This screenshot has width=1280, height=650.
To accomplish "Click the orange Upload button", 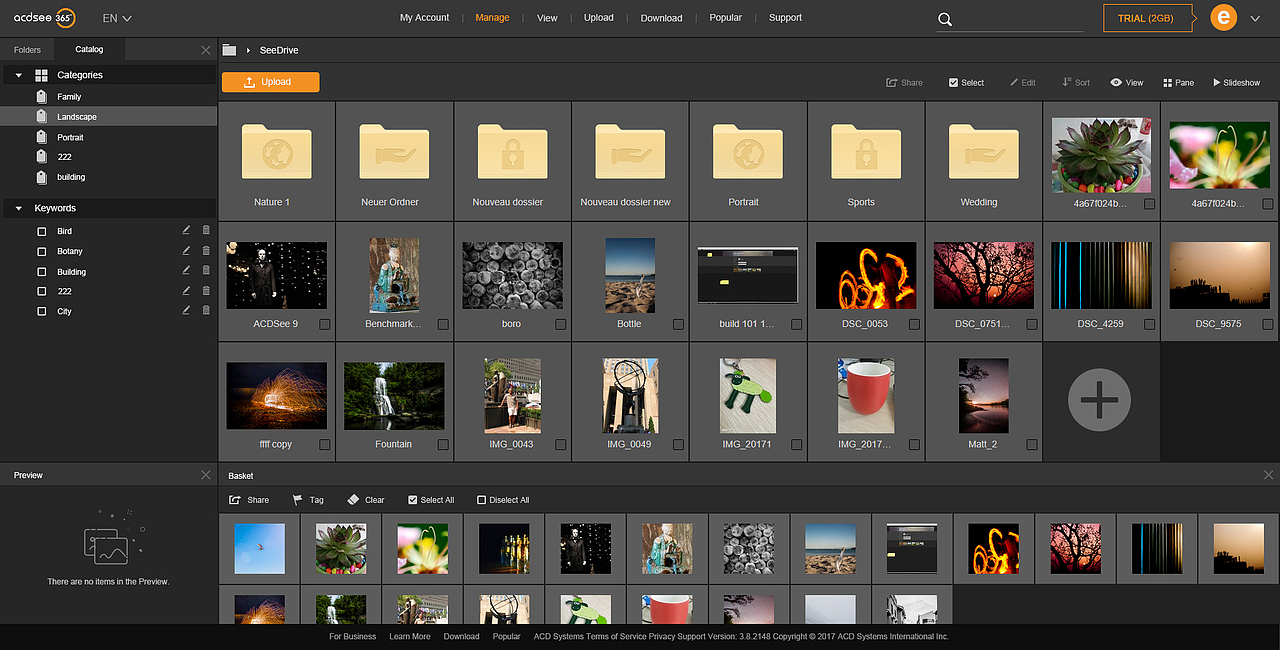I will pyautogui.click(x=271, y=82).
